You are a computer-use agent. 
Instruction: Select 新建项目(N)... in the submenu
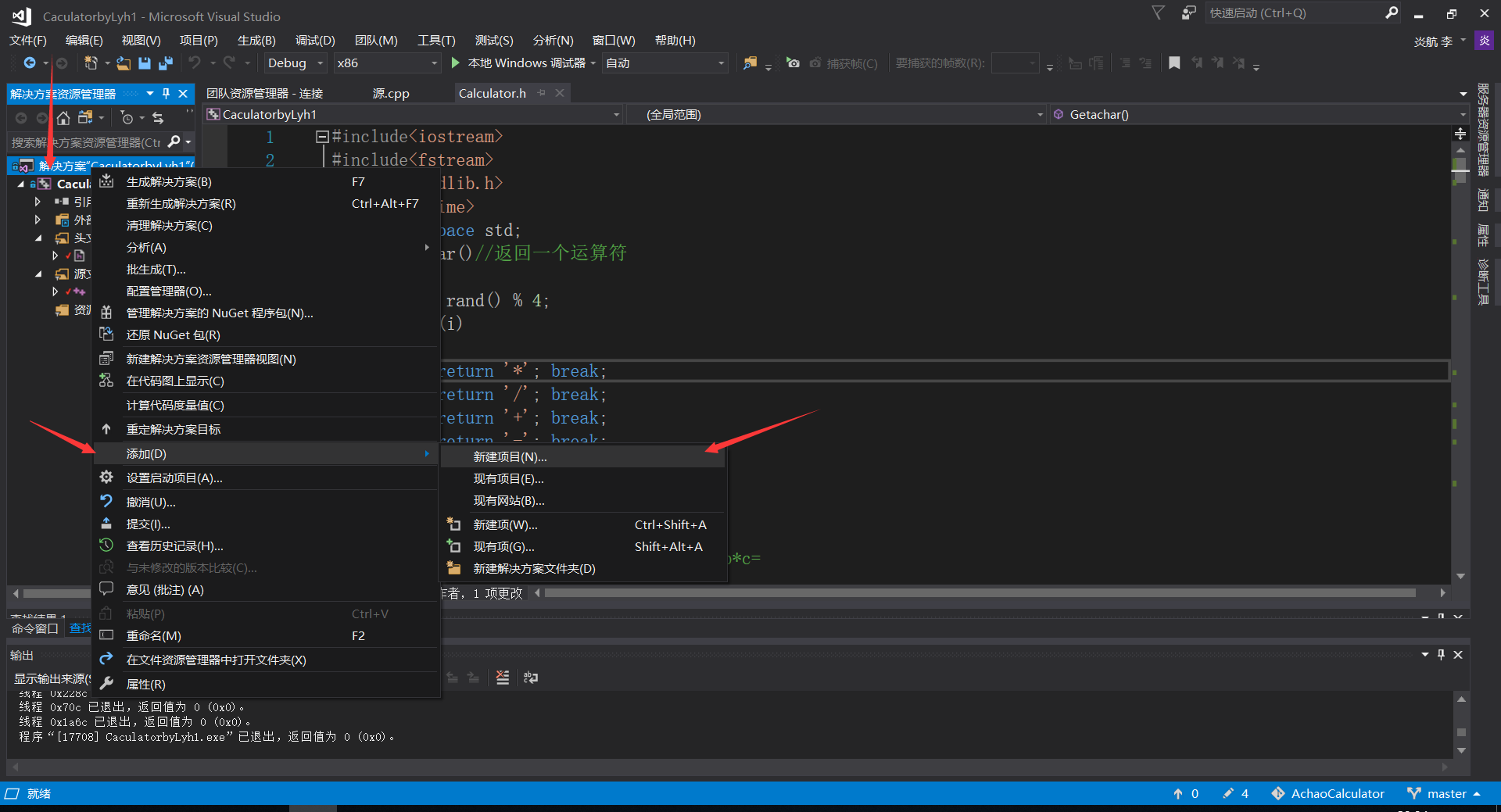pyautogui.click(x=583, y=457)
